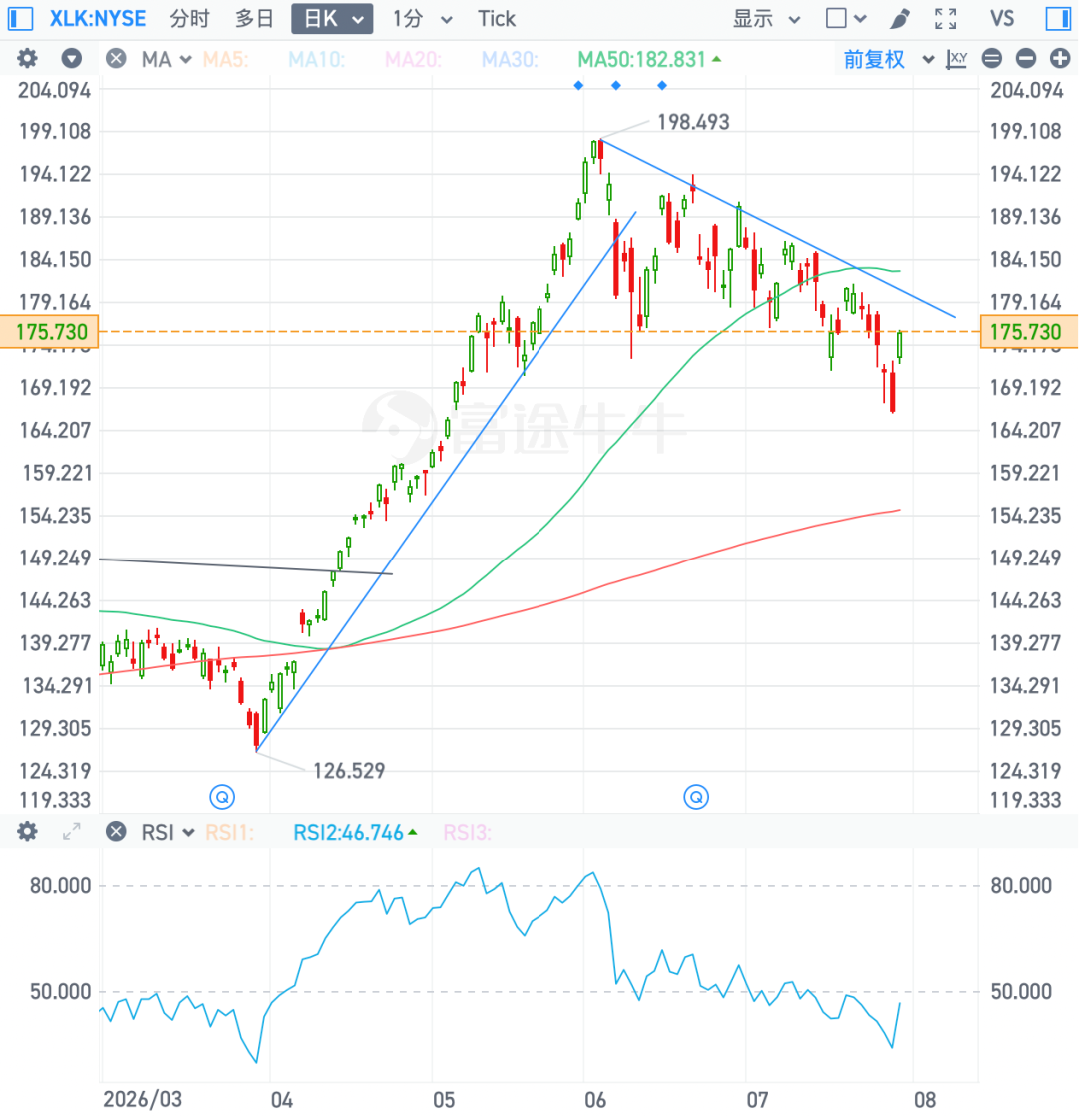The image size is (1079, 1120).
Task: Click the 80.000 RSI level on left axis
Action: pos(61,886)
